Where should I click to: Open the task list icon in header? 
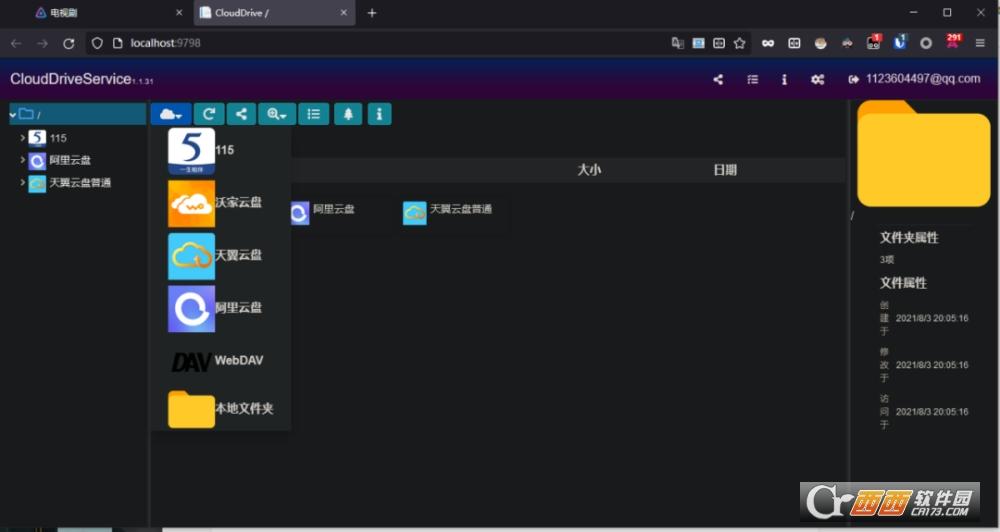pos(753,79)
